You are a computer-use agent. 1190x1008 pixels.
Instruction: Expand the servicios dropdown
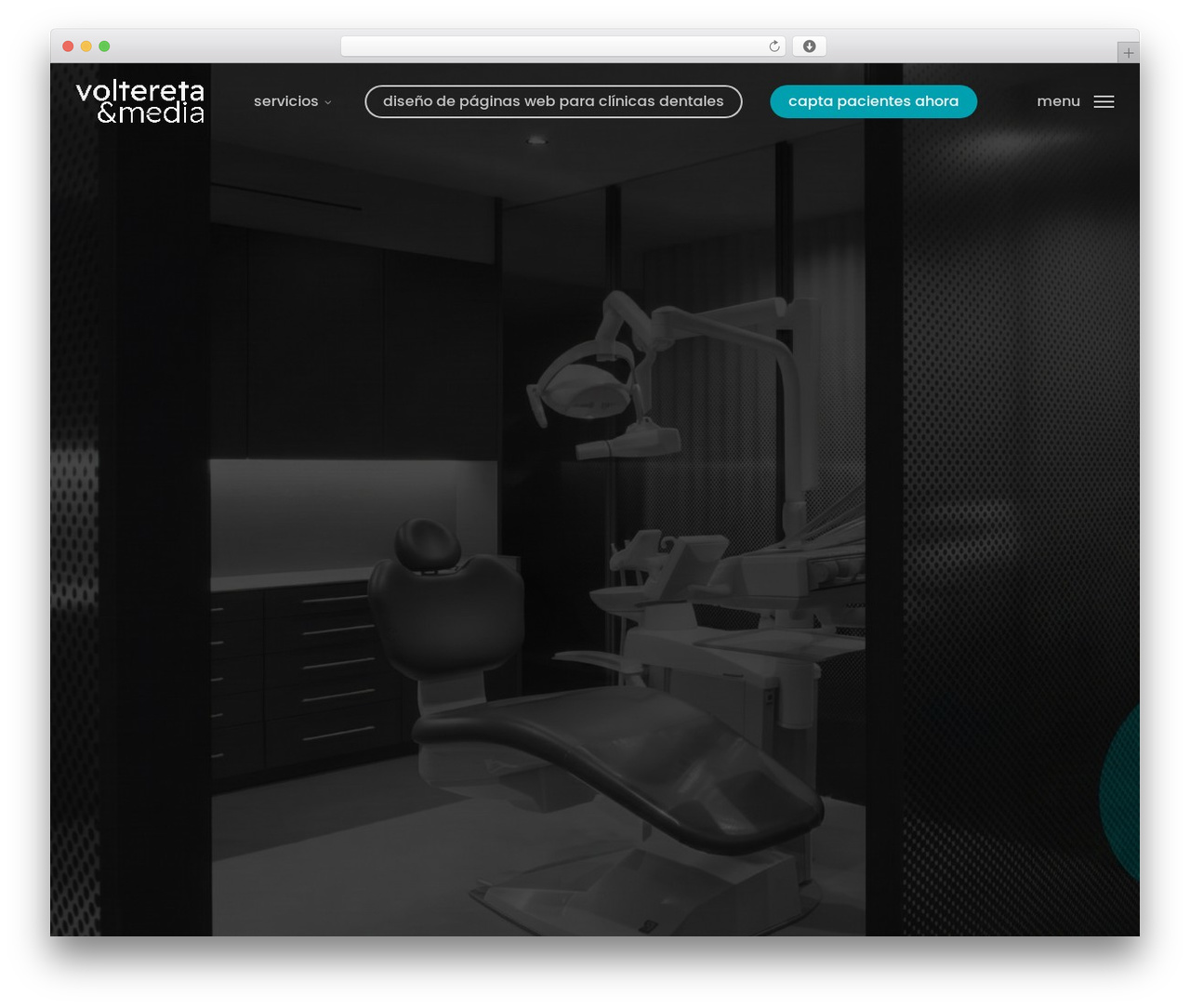pos(292,101)
